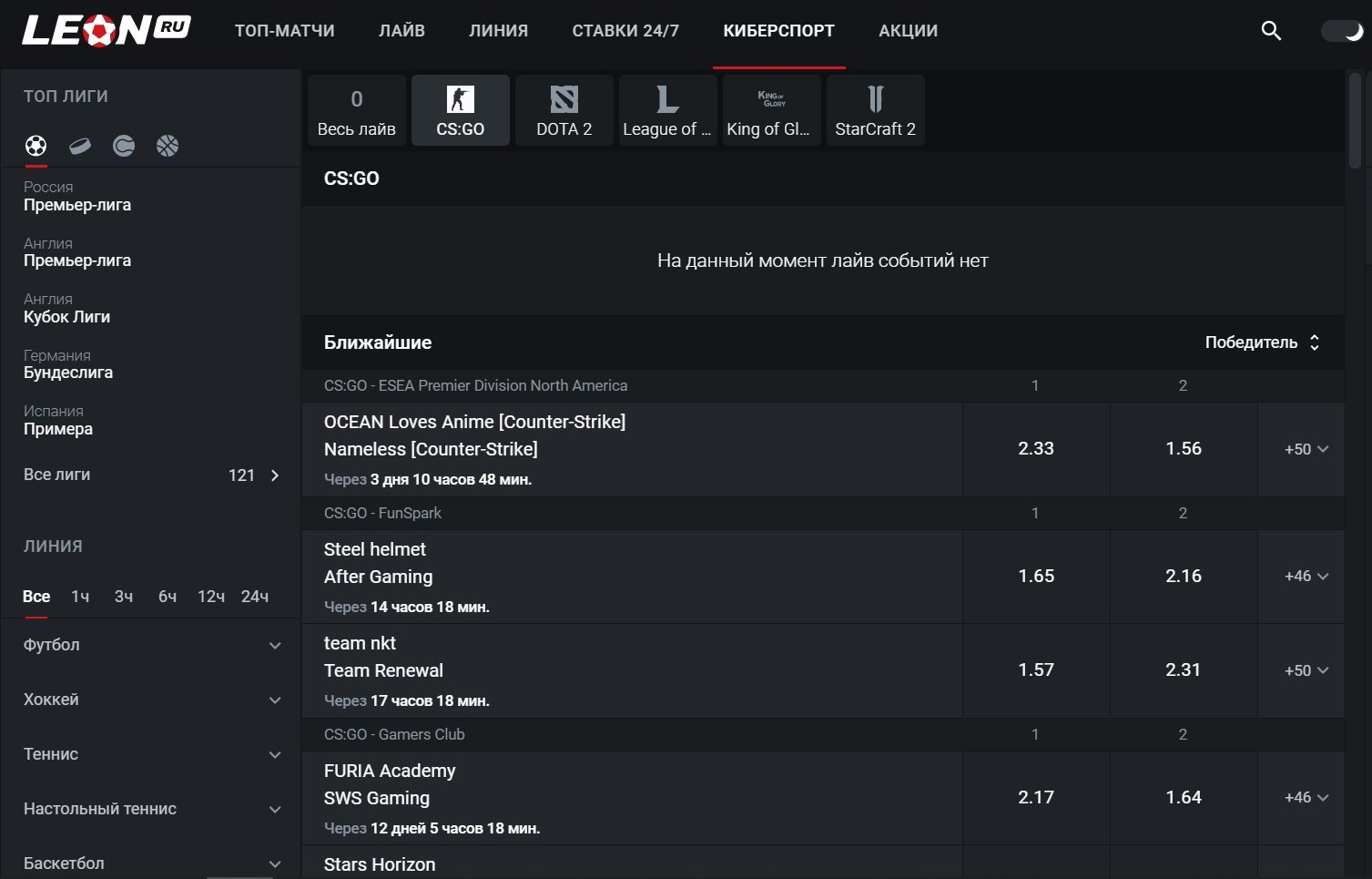Open the ЛАЙВ menu item
The height and width of the screenshot is (879, 1372).
coord(402,31)
